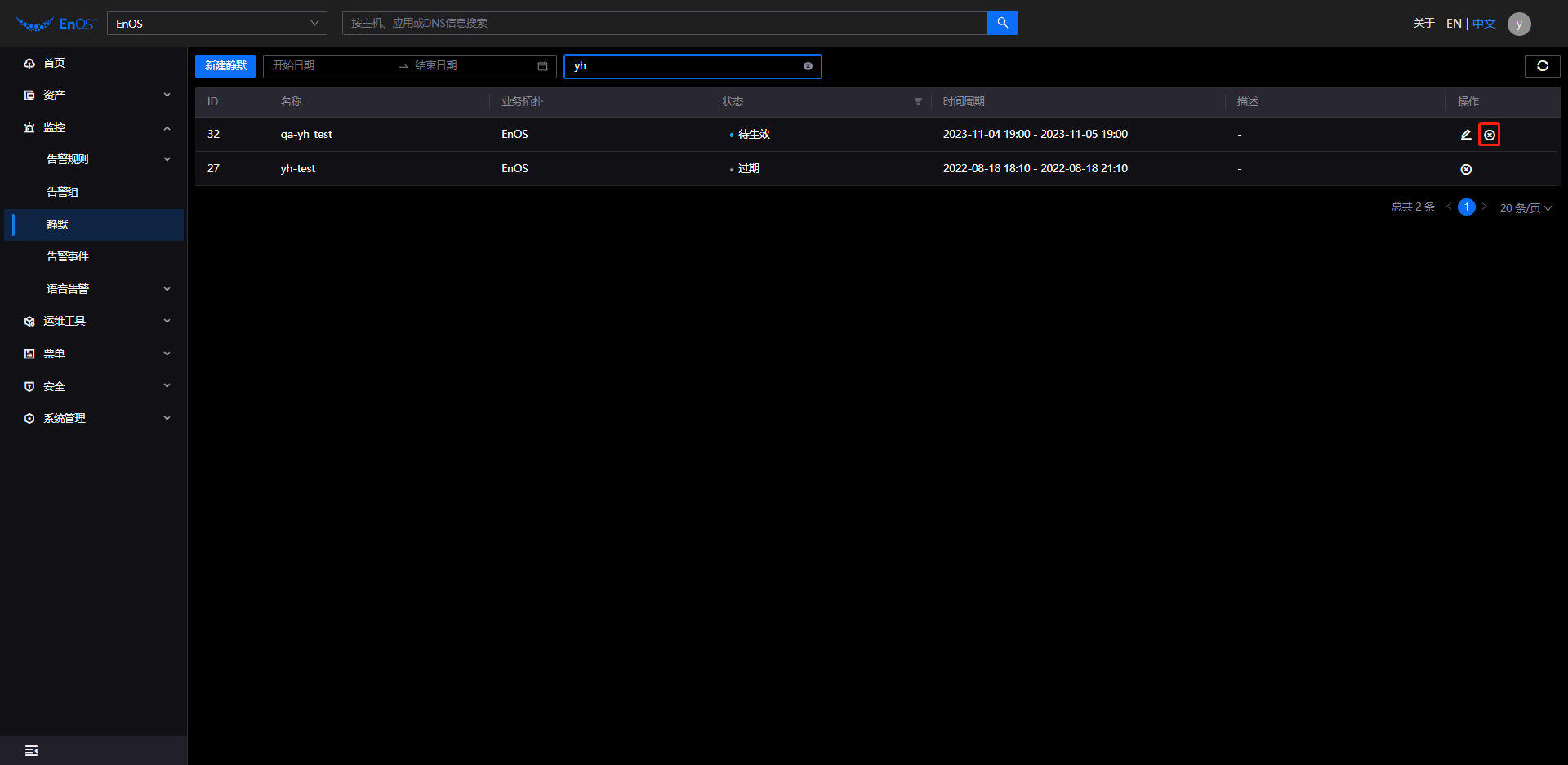Click the ID 27 cell

coord(213,169)
